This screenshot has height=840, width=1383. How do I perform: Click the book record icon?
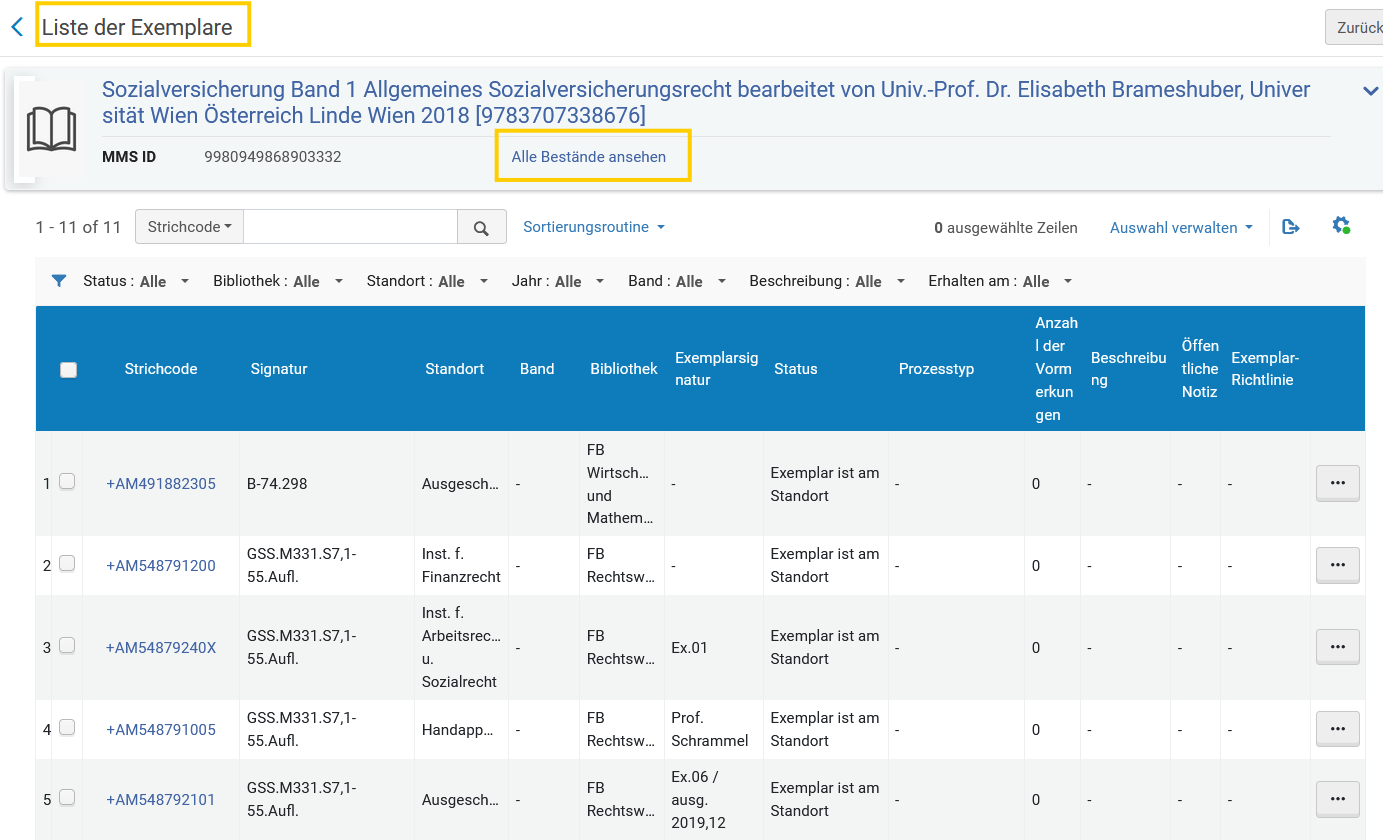click(51, 130)
